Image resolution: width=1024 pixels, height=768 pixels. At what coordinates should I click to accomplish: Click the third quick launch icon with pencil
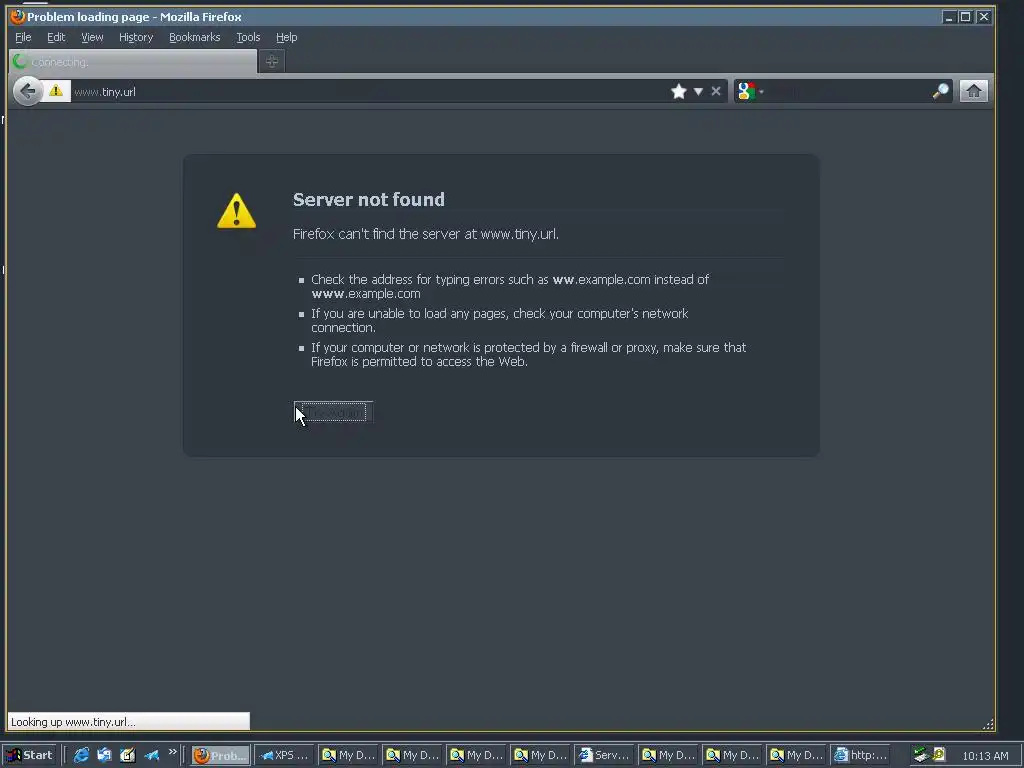point(127,755)
